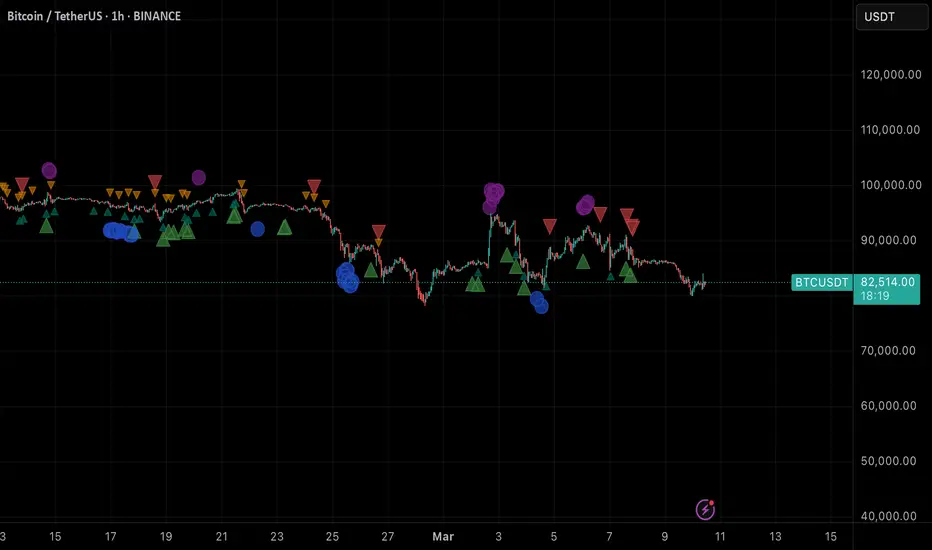Click the 120,000.00 price scale label
This screenshot has height=550, width=932.
tap(891, 74)
